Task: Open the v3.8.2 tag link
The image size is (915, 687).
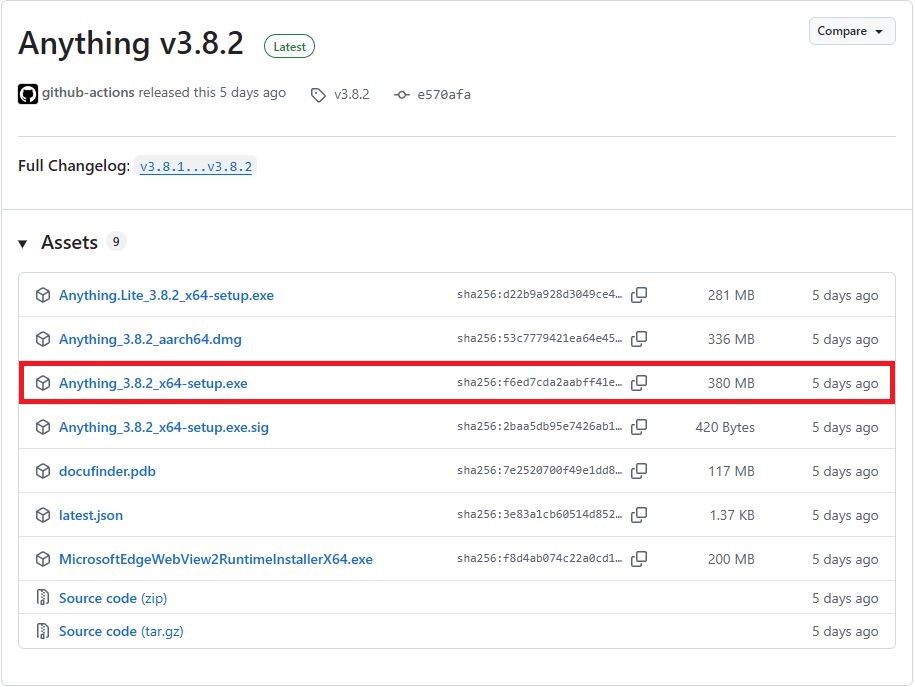Action: [351, 95]
